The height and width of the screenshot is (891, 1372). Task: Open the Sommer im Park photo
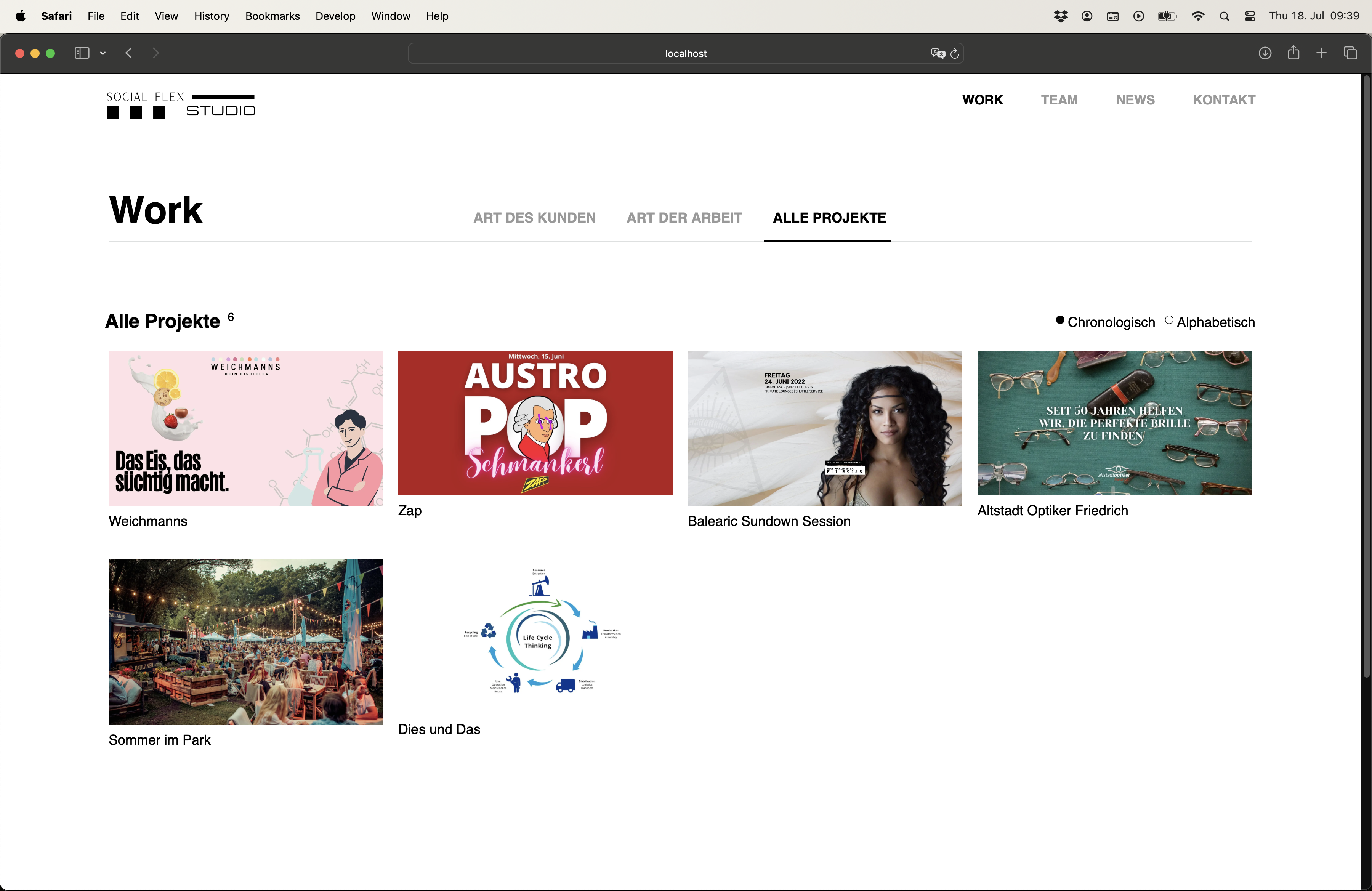245,642
